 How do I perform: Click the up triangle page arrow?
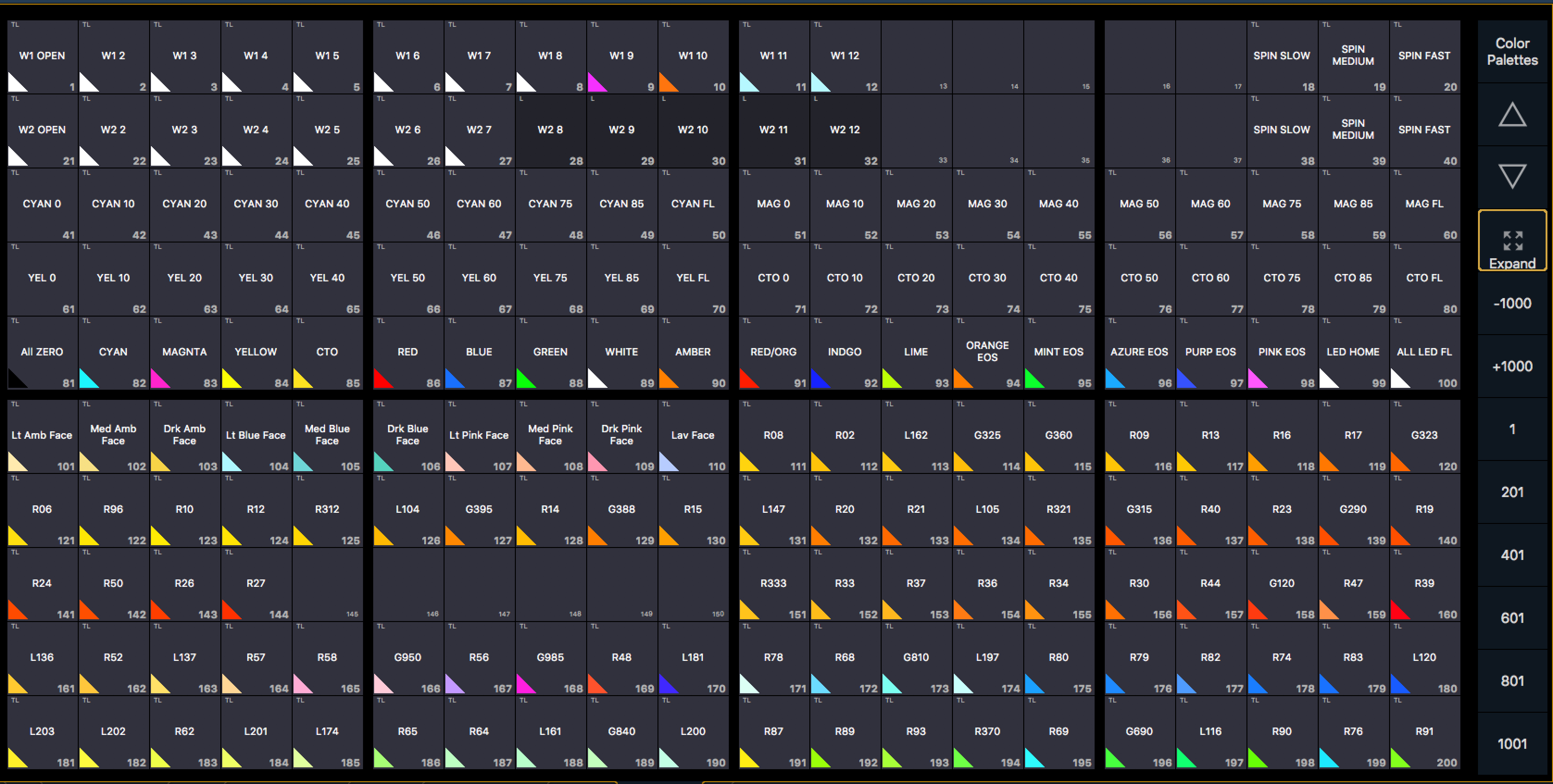point(1512,114)
